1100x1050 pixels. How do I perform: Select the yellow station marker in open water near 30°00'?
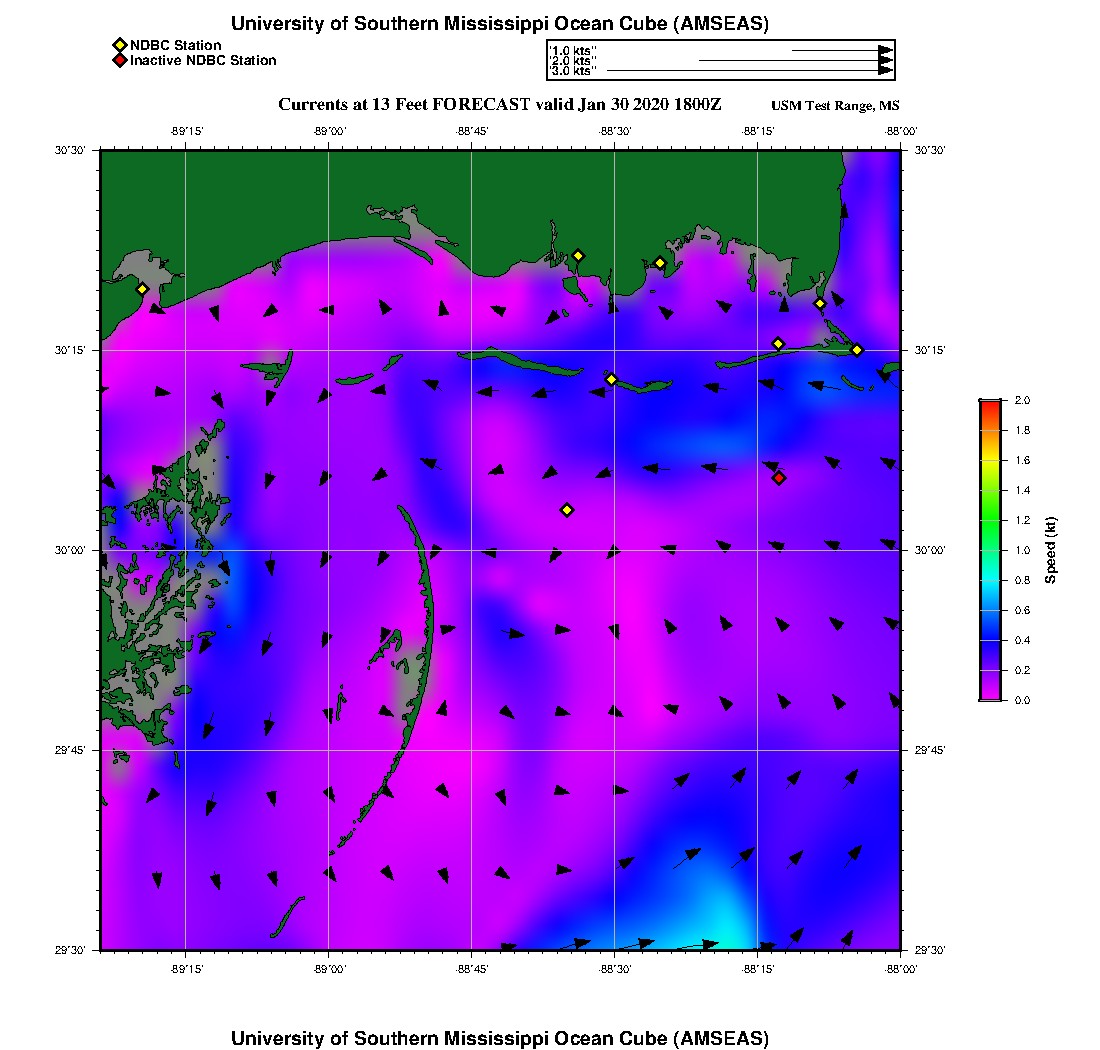click(567, 510)
